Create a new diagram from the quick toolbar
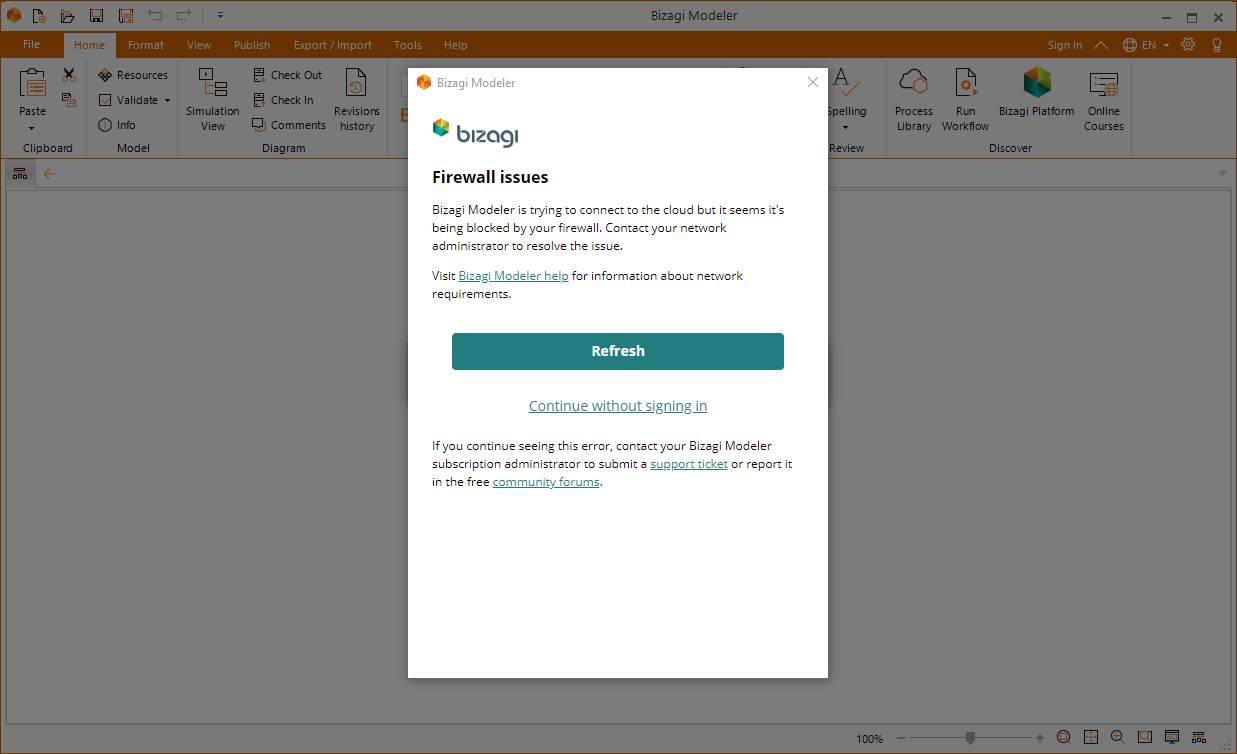 coord(38,16)
